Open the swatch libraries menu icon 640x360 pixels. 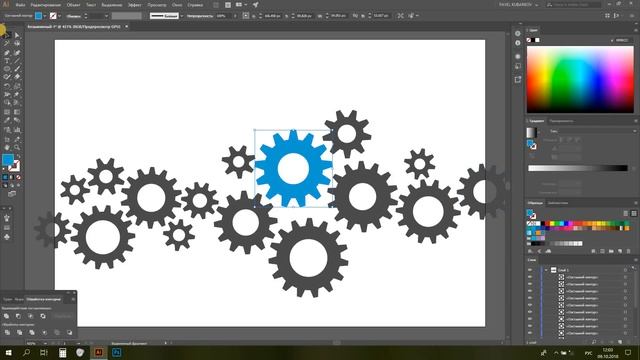tap(530, 251)
